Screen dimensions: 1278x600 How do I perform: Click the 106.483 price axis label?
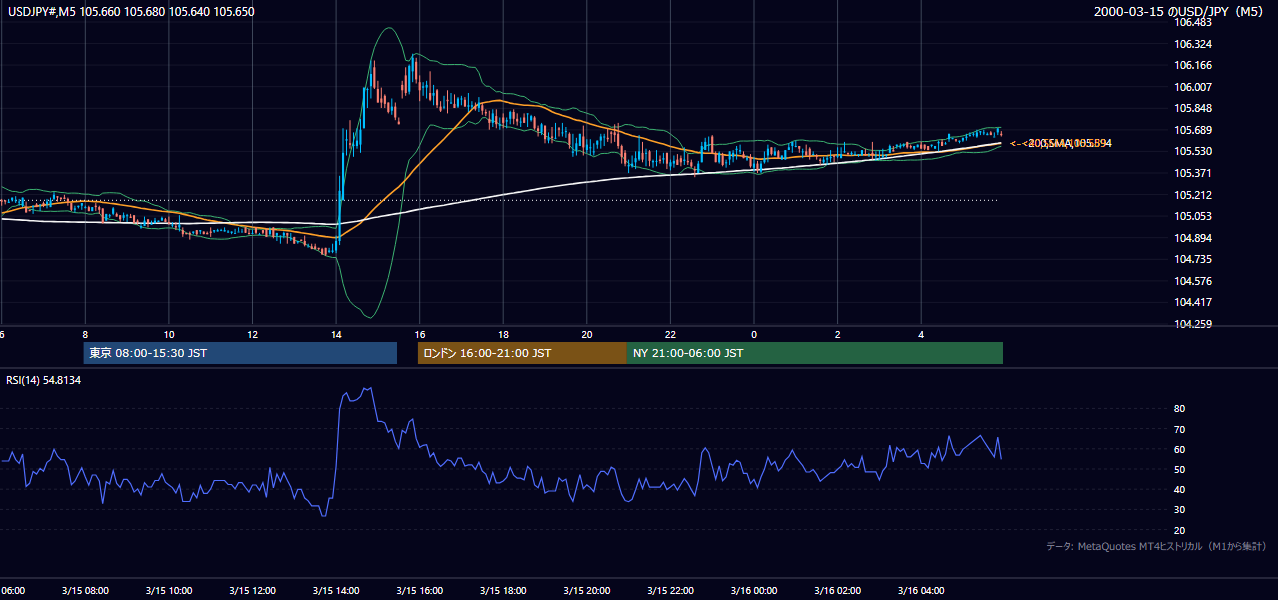tap(1194, 23)
